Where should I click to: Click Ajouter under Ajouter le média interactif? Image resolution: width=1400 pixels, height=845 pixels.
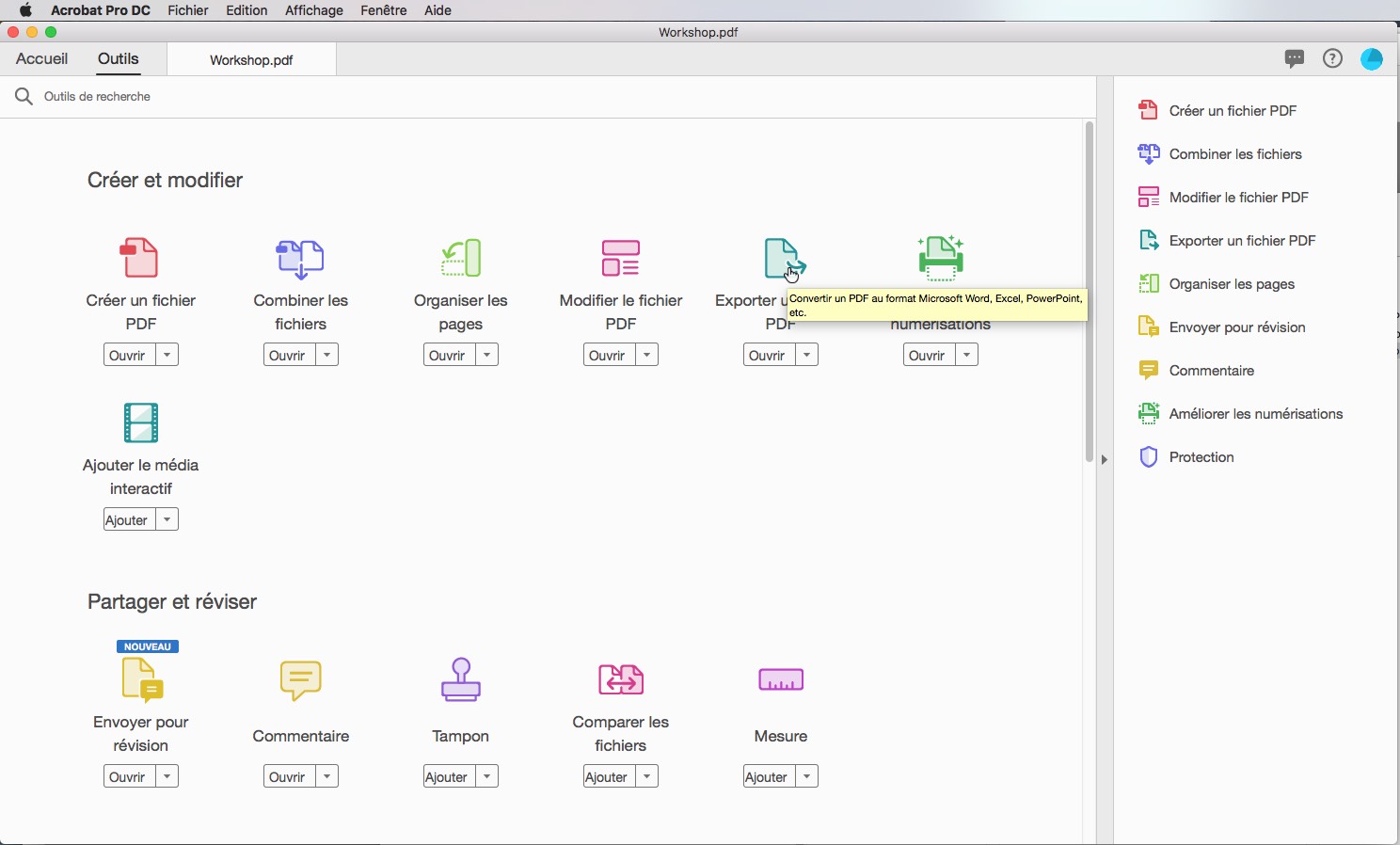[x=129, y=519]
